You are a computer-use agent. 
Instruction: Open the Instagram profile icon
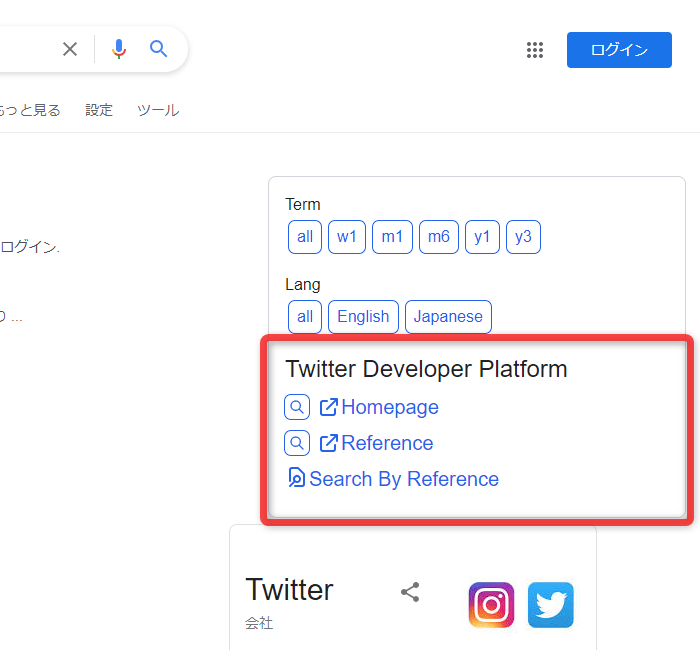click(x=492, y=605)
